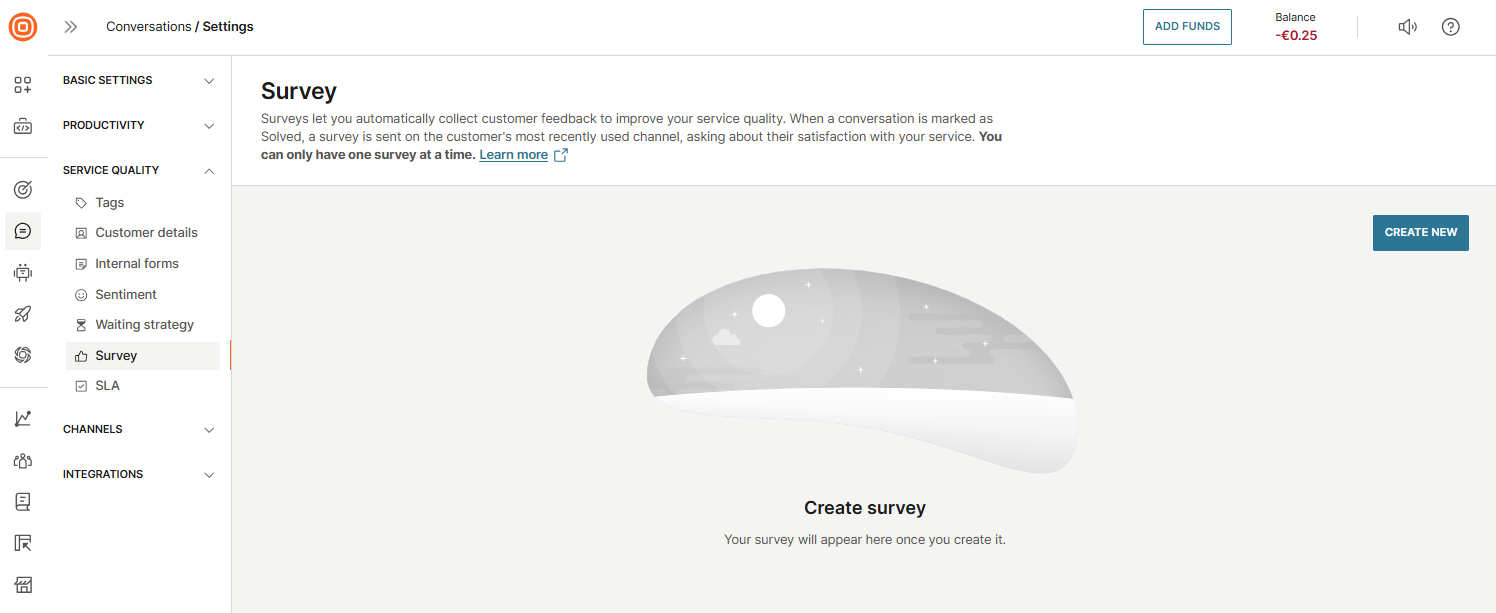Open the Conversations chat bubble icon
This screenshot has width=1496, height=613.
(x=23, y=231)
